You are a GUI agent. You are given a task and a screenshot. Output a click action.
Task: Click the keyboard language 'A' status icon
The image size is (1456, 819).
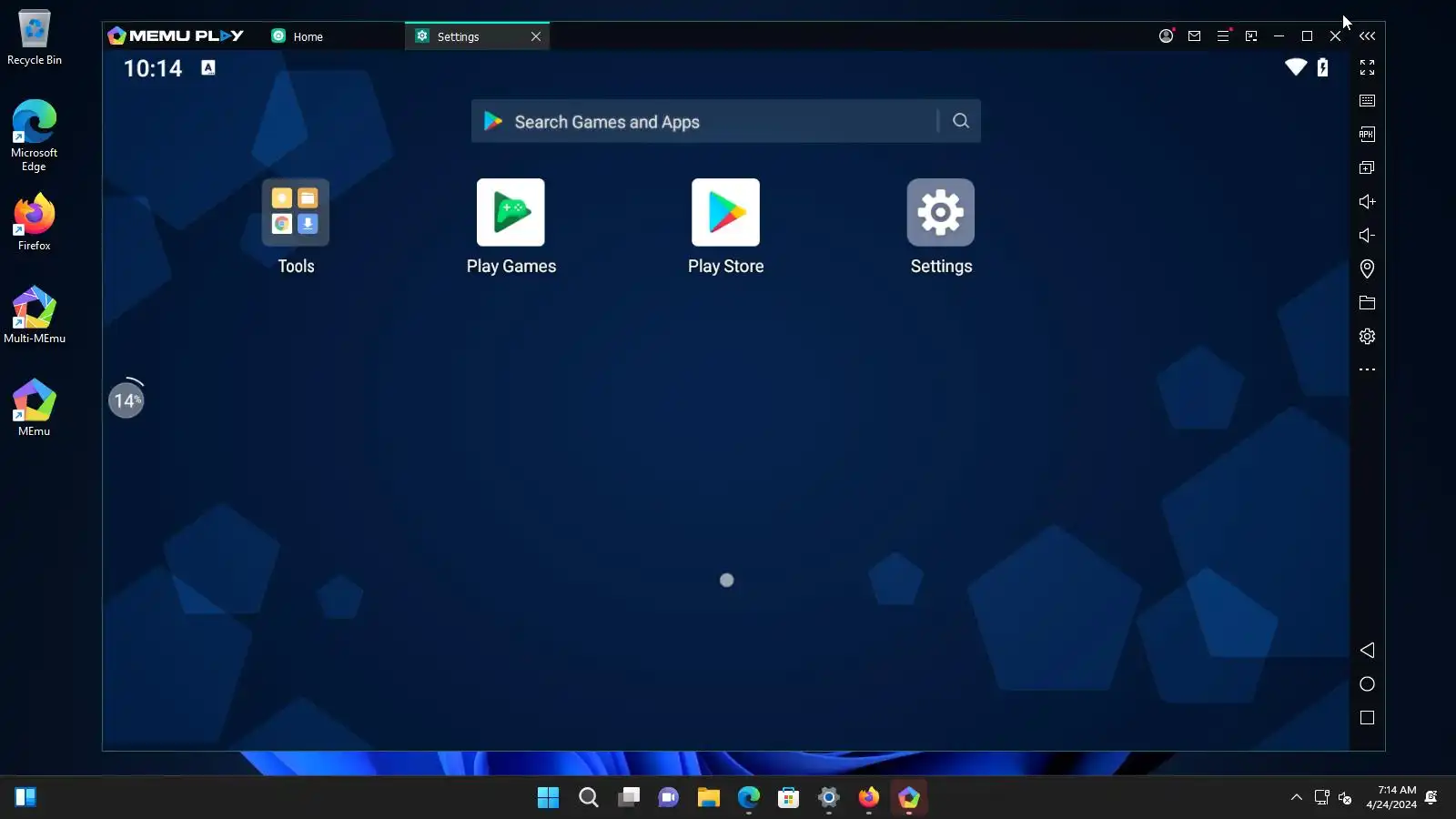pos(208,67)
